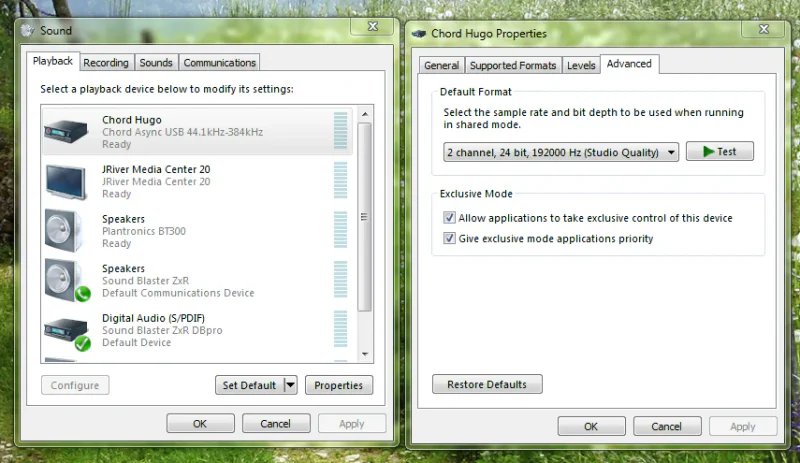800x463 pixels.
Task: Select the 'Chord Async USB 44.1kHz-384kHz' text
Action: 182,132
